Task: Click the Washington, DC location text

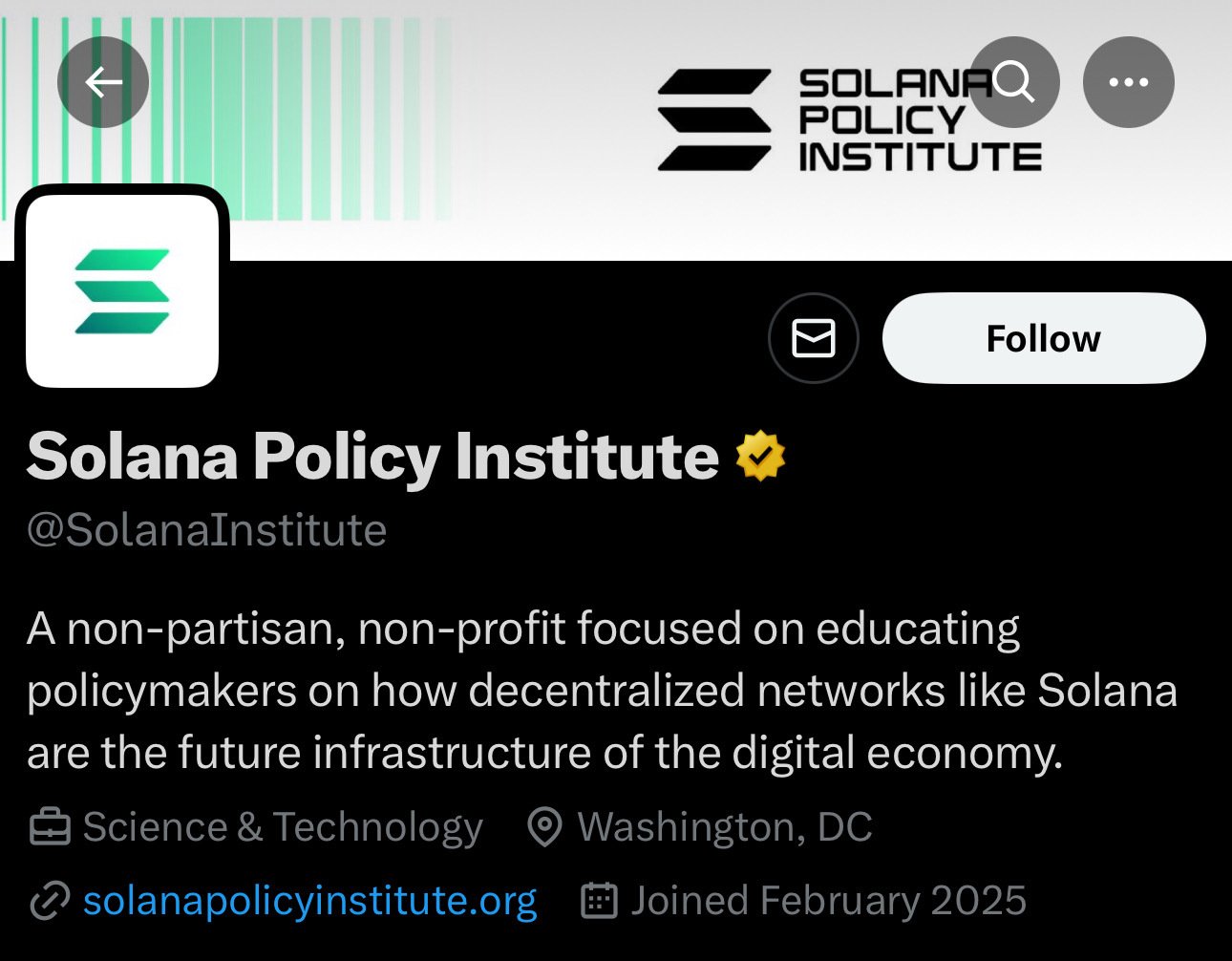Action: point(725,827)
